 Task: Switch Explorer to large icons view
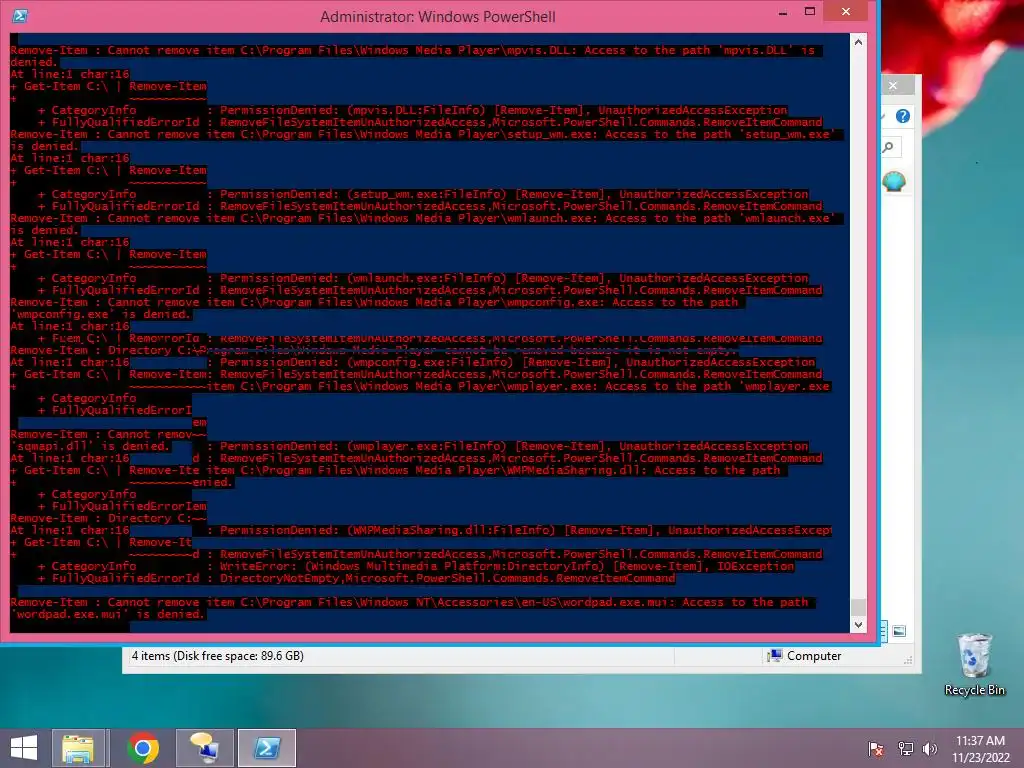(x=899, y=631)
